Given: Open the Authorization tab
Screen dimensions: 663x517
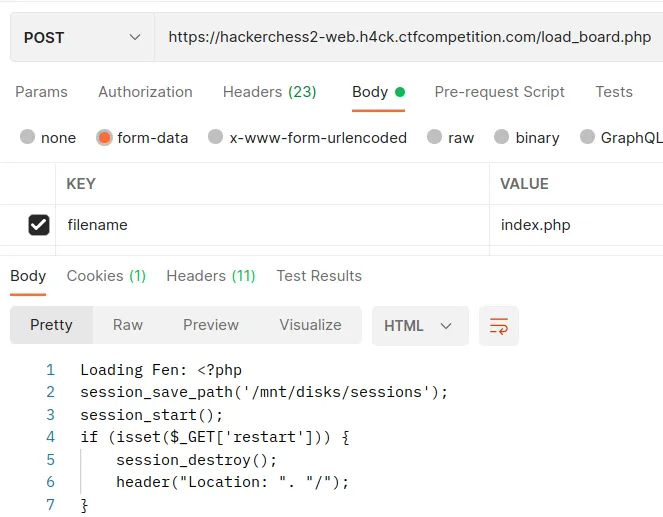Looking at the screenshot, I should pos(145,92).
